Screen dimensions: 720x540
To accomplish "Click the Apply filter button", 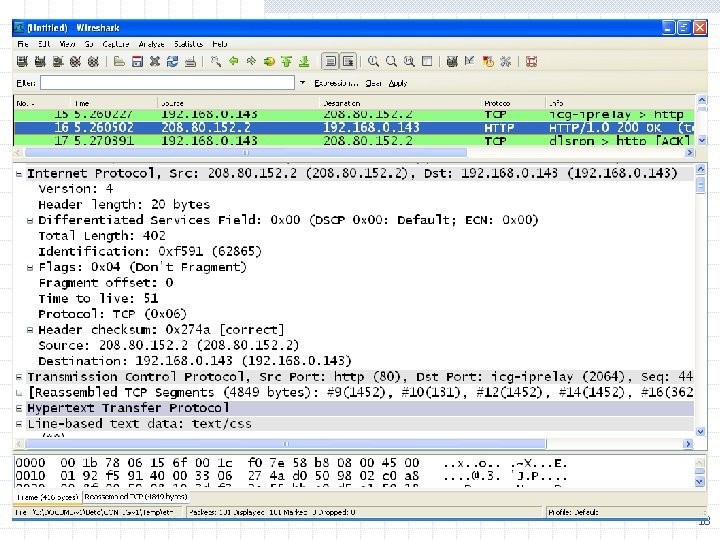I will pyautogui.click(x=398, y=83).
